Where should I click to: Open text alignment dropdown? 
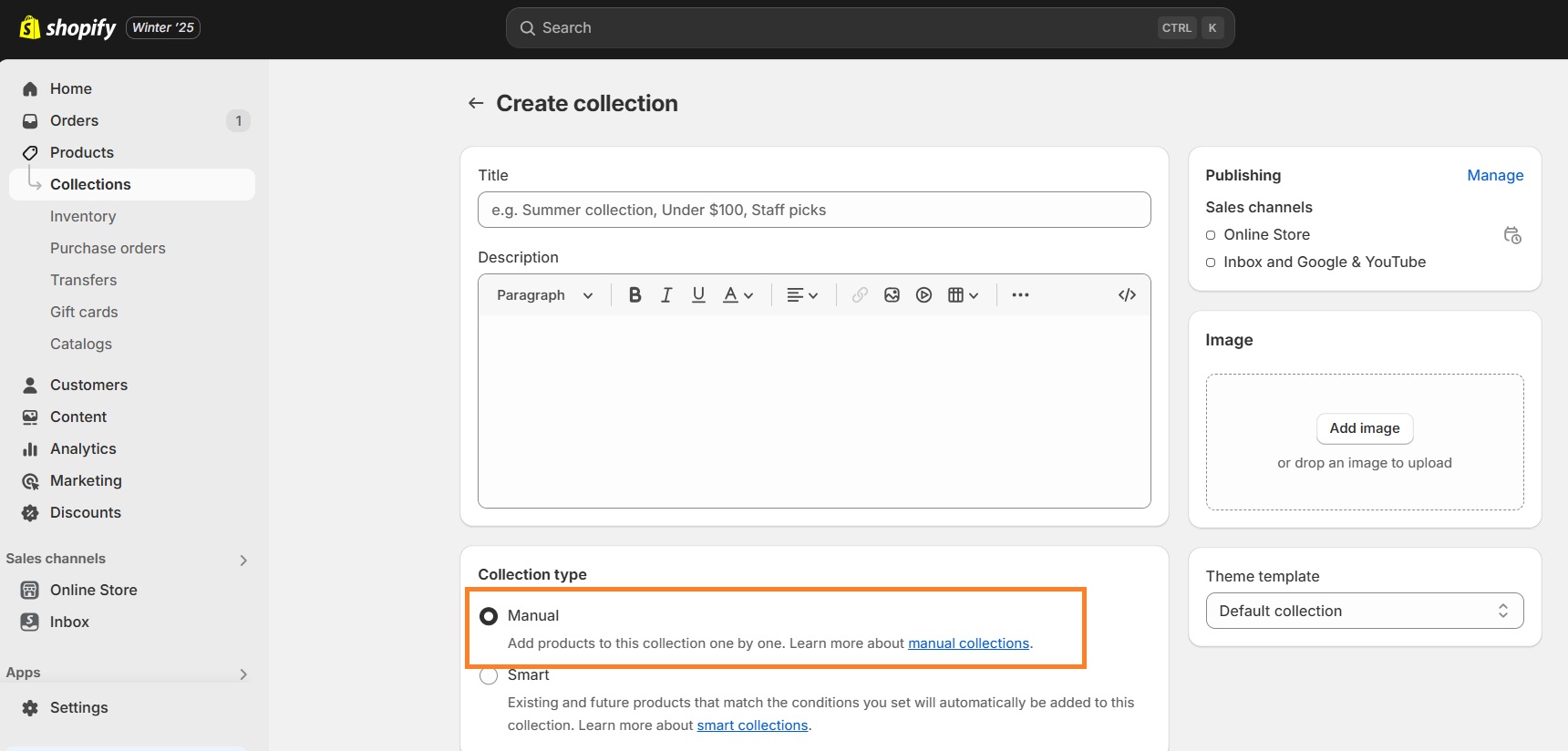(802, 295)
